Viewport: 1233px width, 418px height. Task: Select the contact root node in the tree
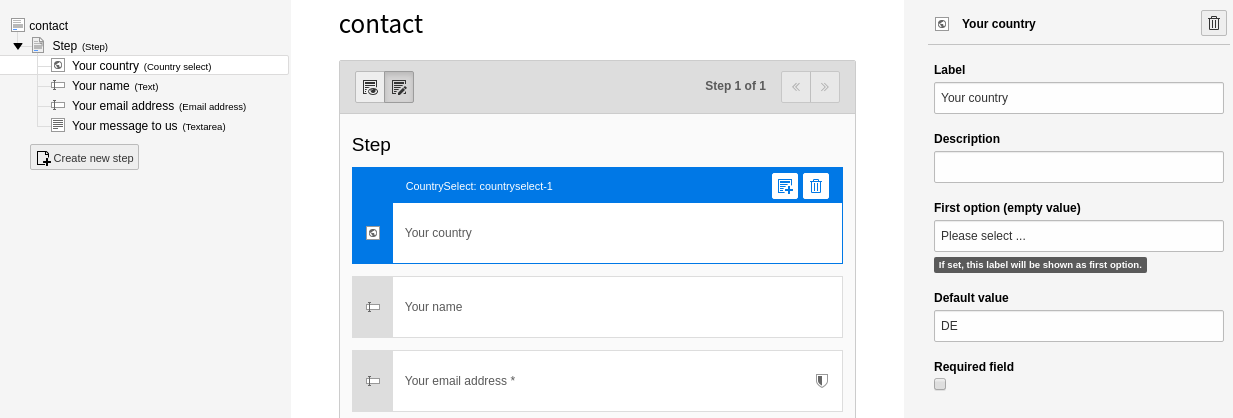coord(49,26)
